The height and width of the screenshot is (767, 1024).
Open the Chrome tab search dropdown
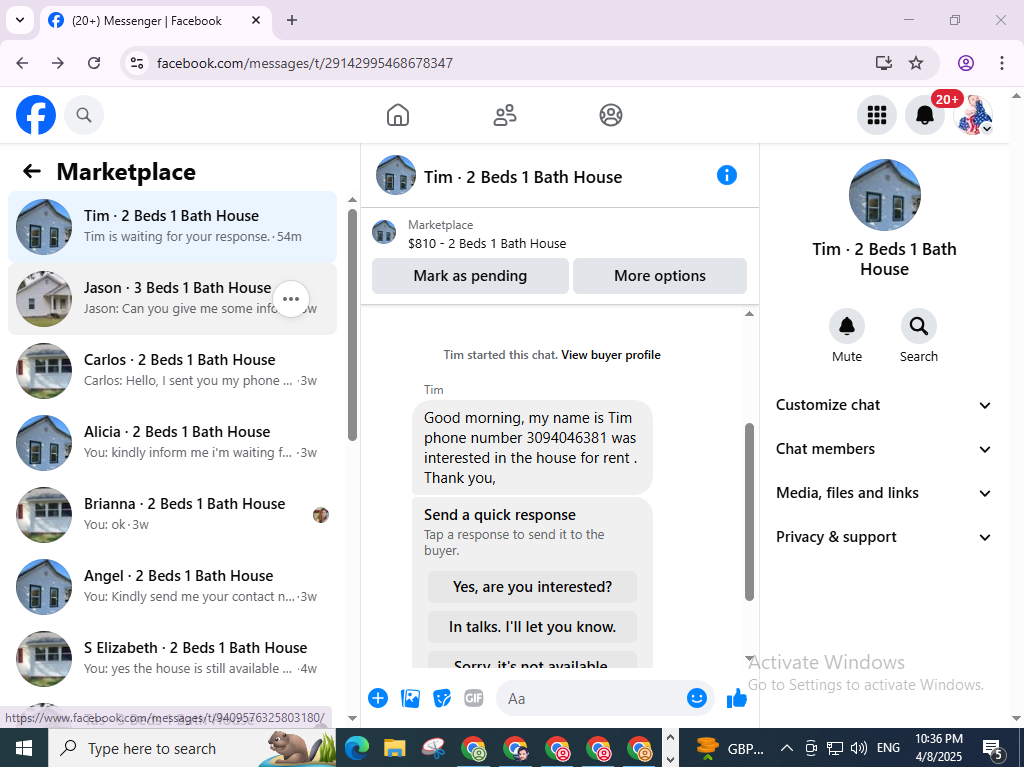tap(20, 20)
